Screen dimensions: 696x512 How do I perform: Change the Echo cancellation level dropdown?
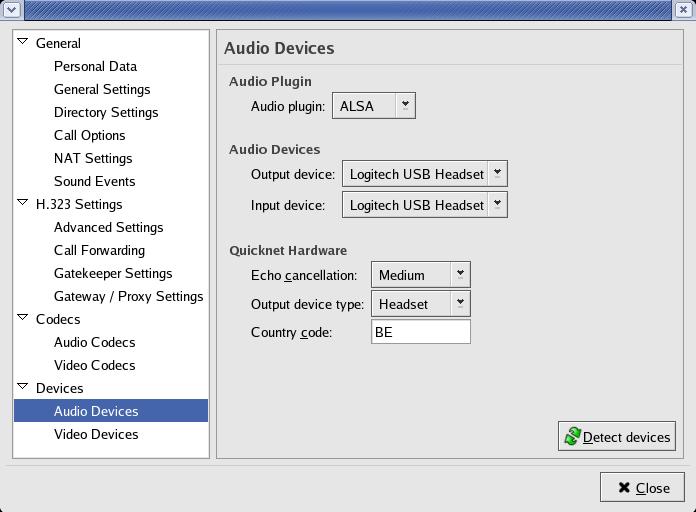[420, 275]
